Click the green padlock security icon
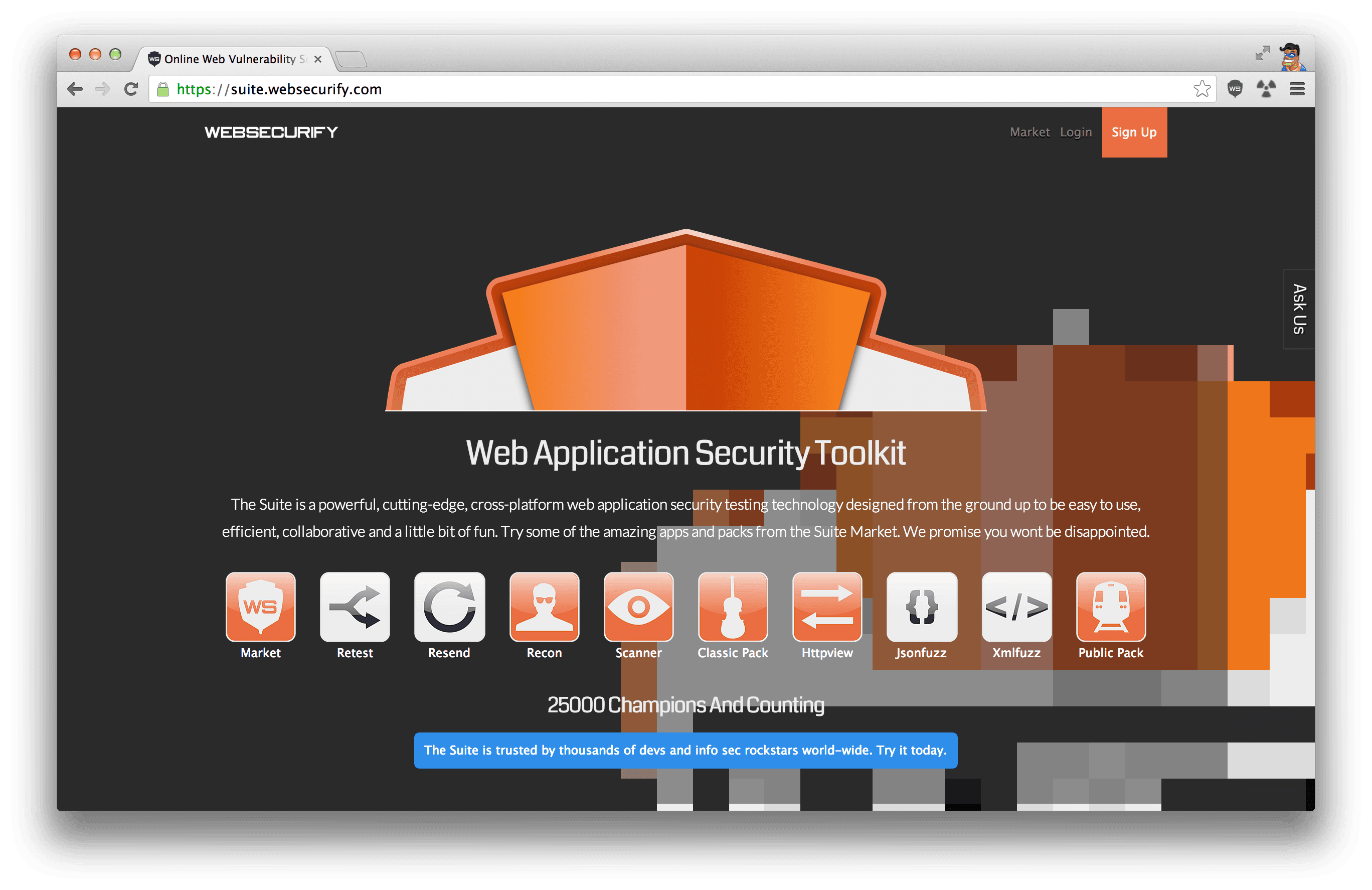 pos(163,89)
